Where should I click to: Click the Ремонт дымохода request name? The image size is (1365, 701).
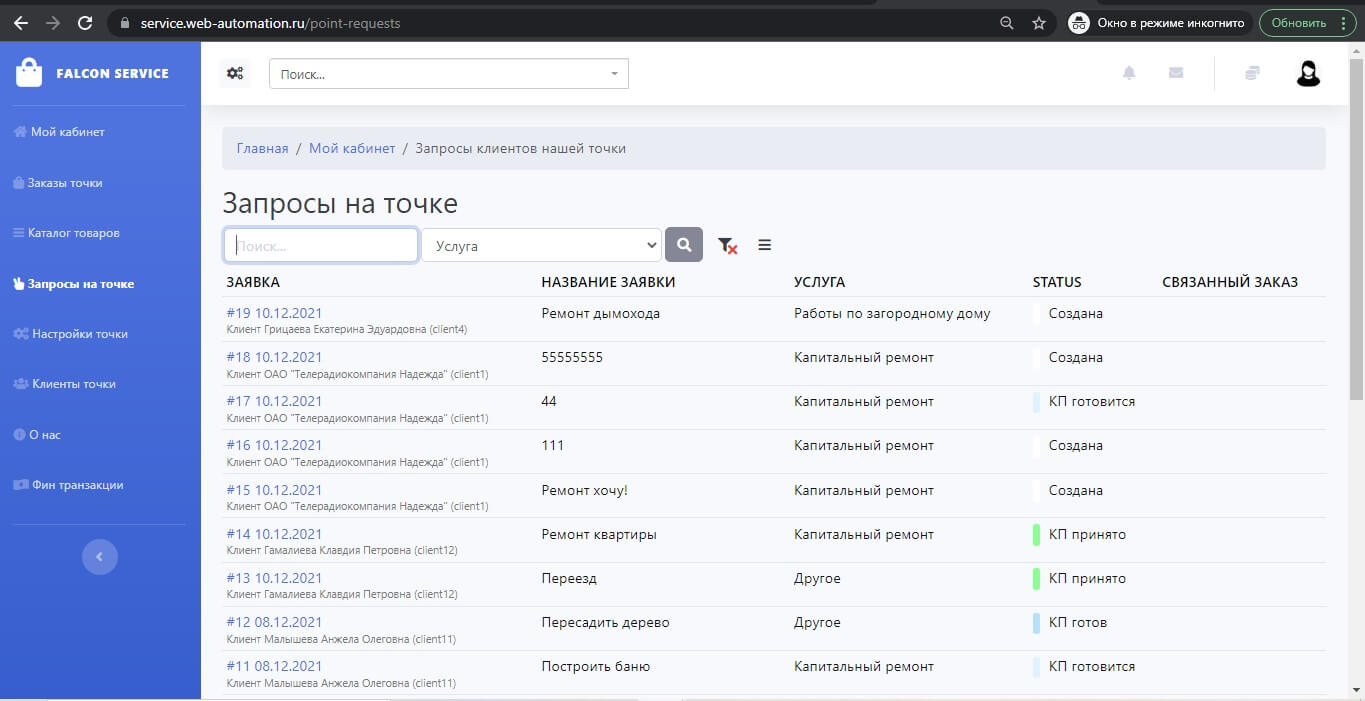(x=601, y=313)
